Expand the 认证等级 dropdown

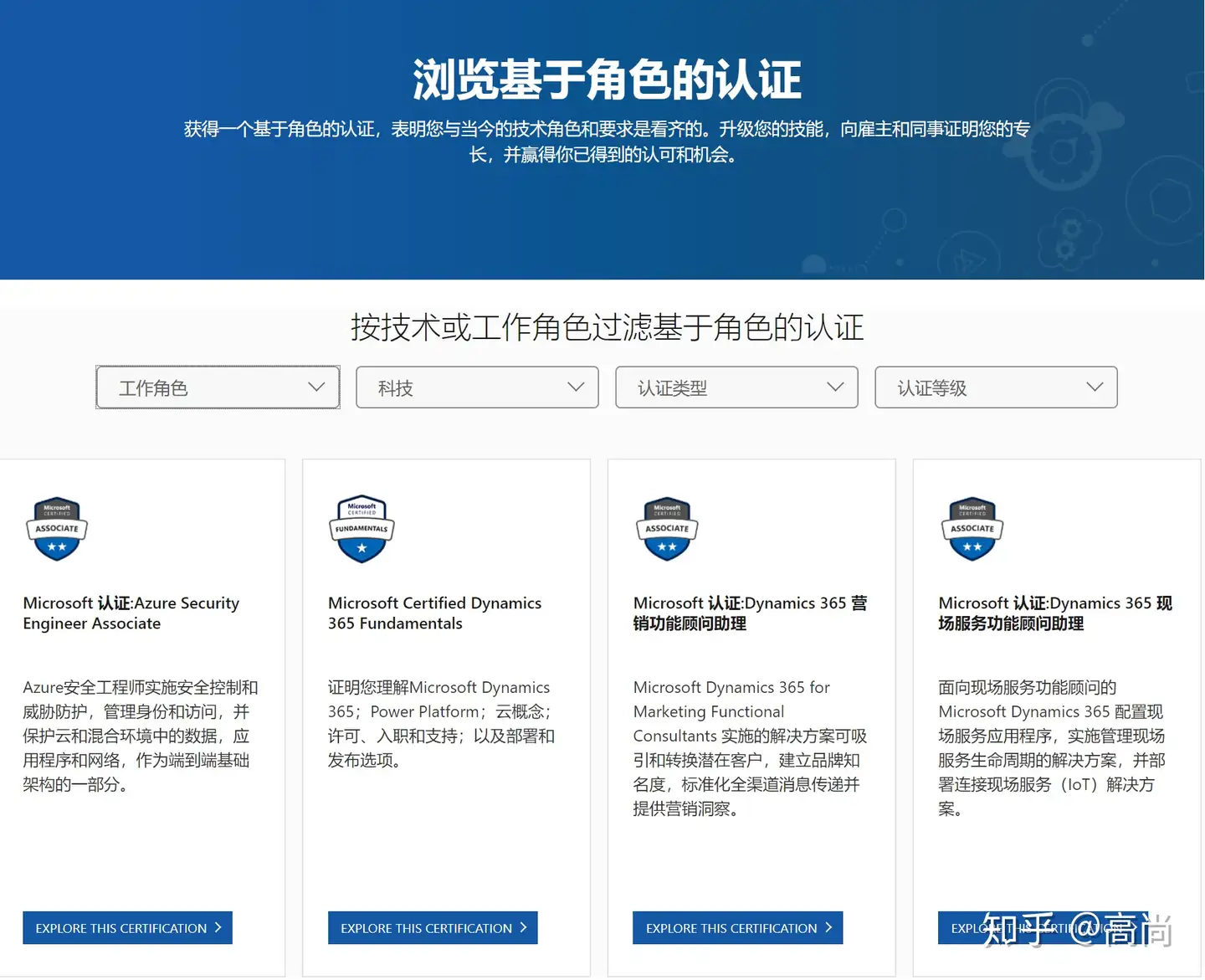click(996, 387)
